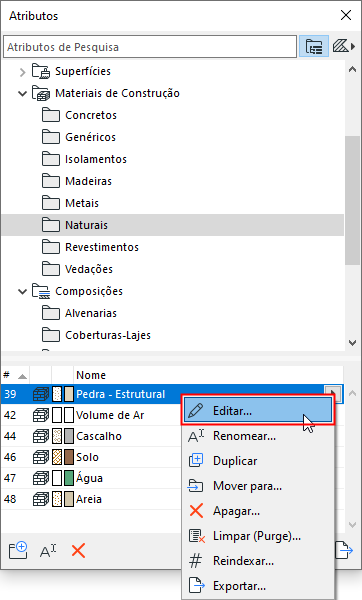
Task: Close the Atributos panel
Action: click(x=346, y=15)
